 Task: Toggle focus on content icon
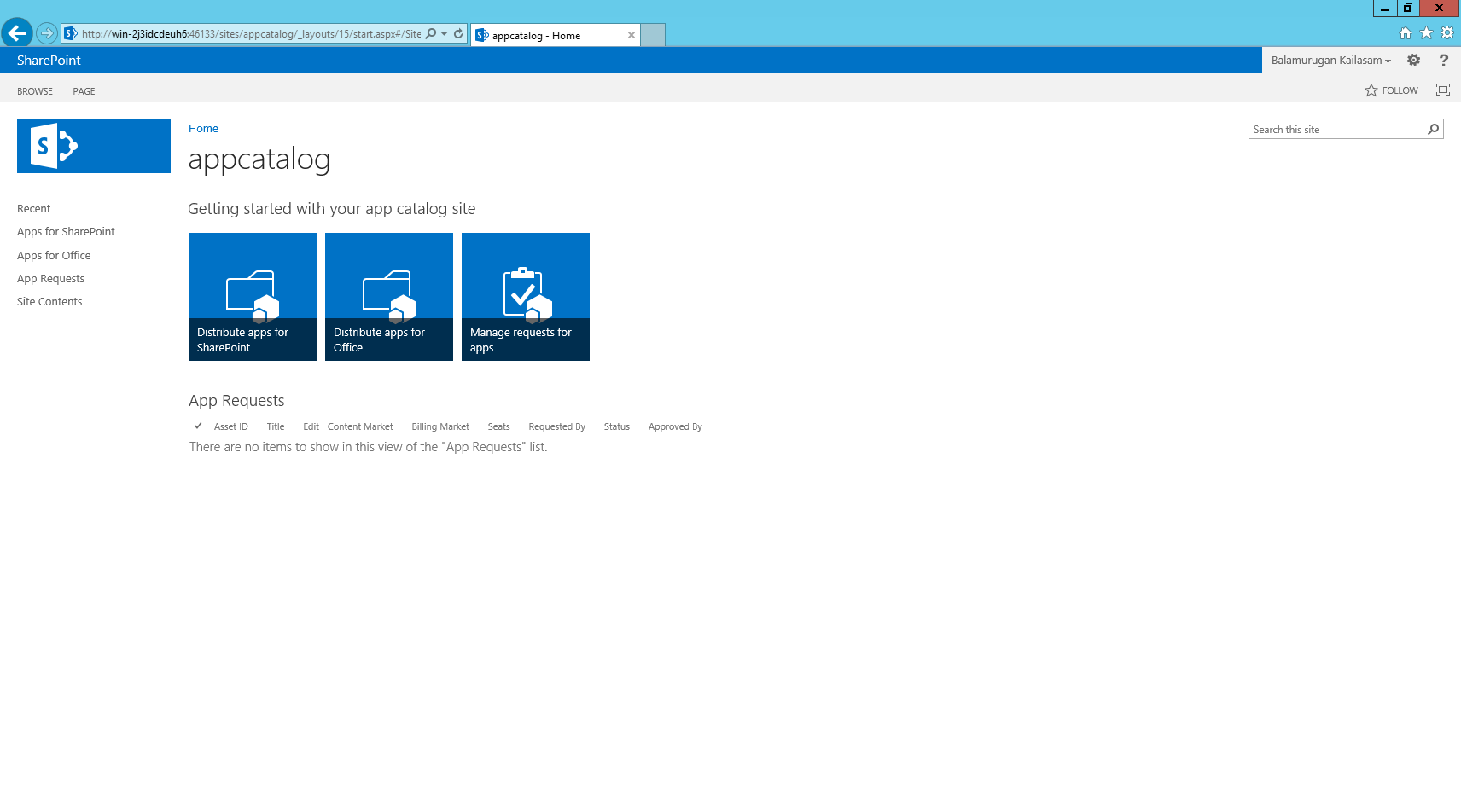pos(1443,90)
